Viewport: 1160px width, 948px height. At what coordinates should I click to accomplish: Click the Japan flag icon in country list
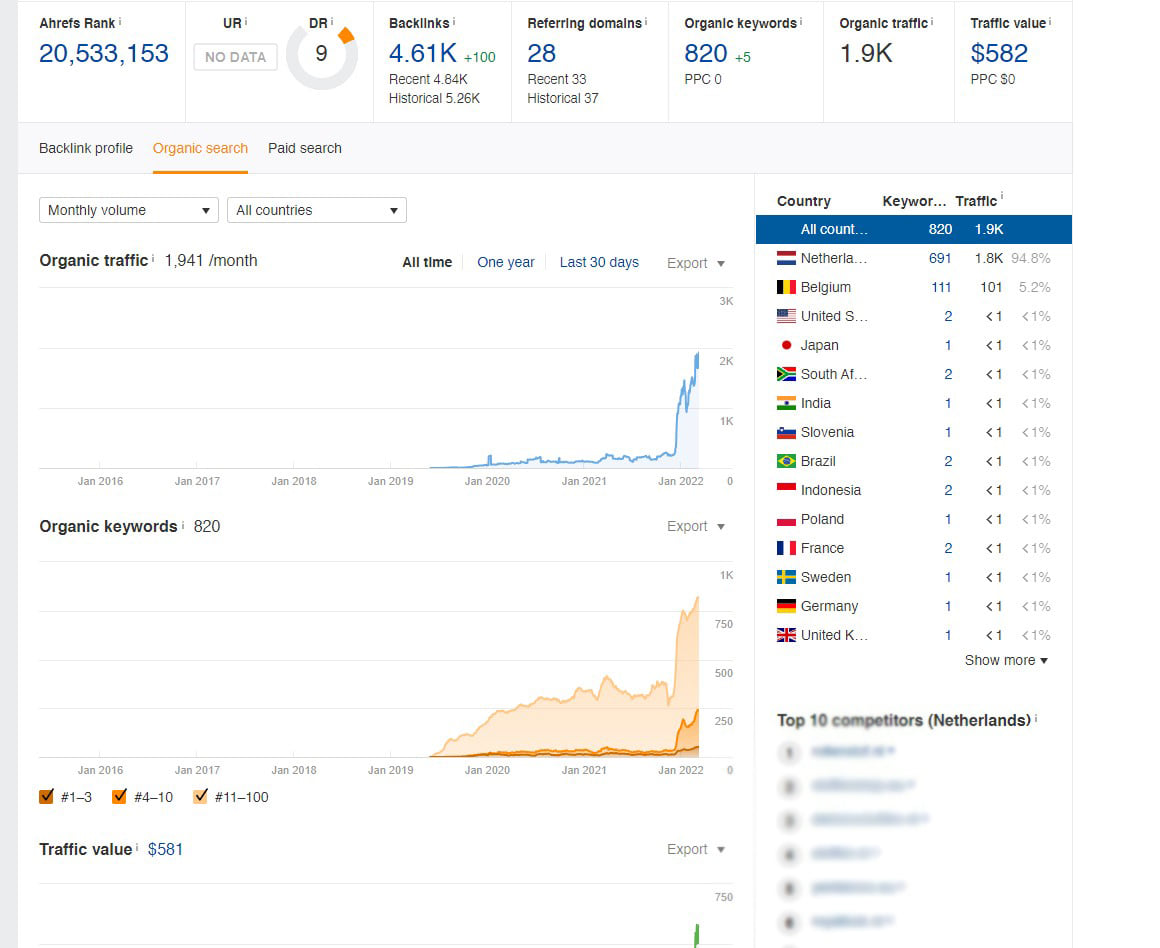click(x=786, y=345)
